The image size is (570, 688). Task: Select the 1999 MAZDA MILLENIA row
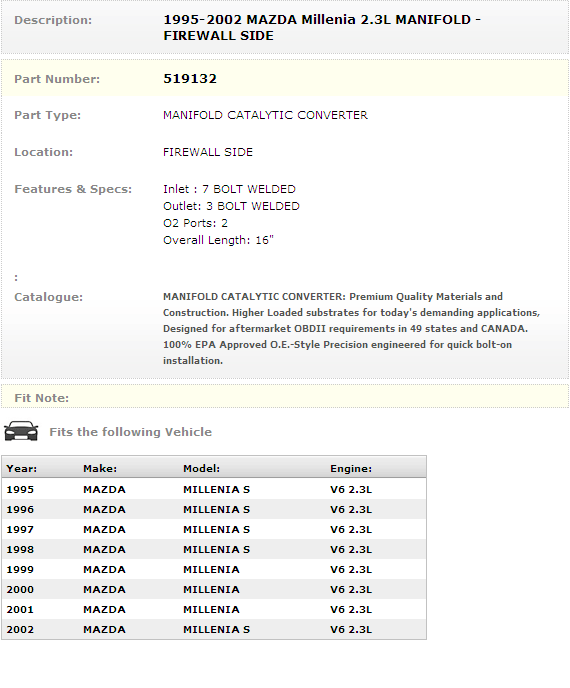[x=214, y=570]
